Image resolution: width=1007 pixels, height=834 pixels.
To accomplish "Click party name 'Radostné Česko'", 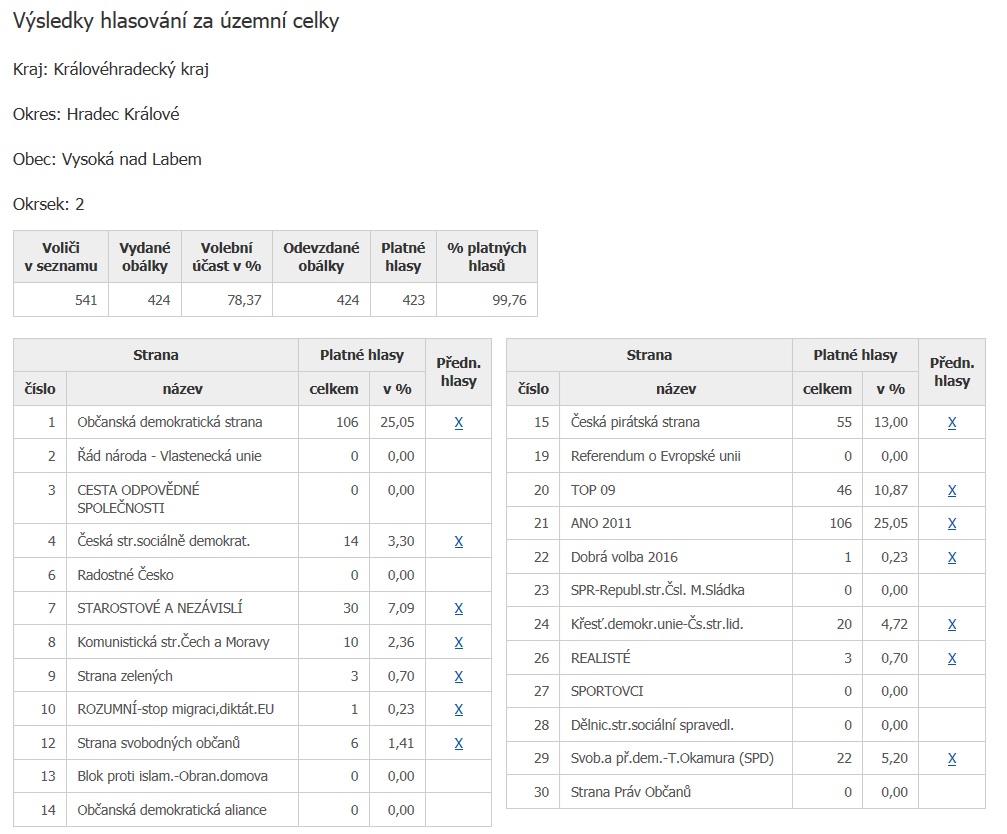I will pyautogui.click(x=125, y=575).
